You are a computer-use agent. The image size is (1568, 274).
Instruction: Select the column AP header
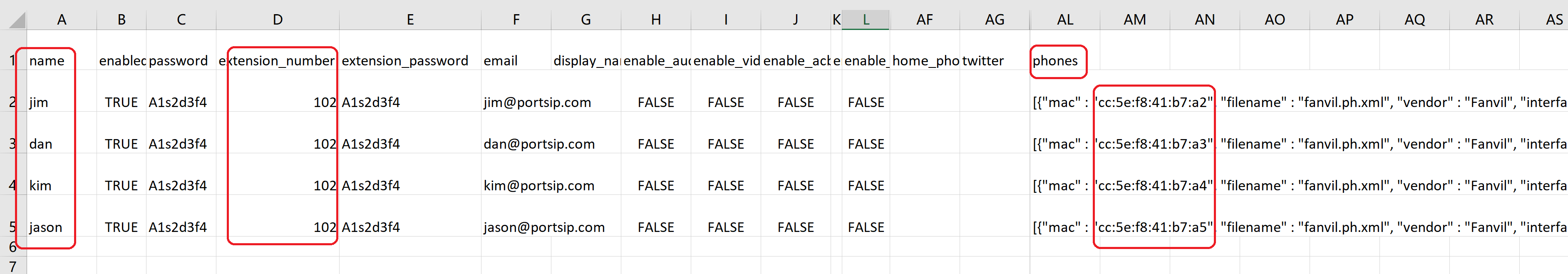1345,20
